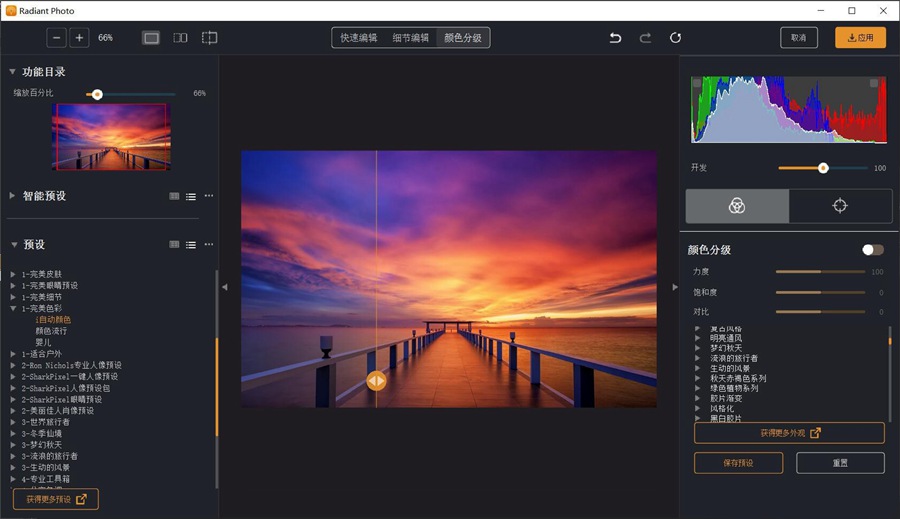Collapse left panel with the arrow handle
900x519 pixels.
click(224, 286)
